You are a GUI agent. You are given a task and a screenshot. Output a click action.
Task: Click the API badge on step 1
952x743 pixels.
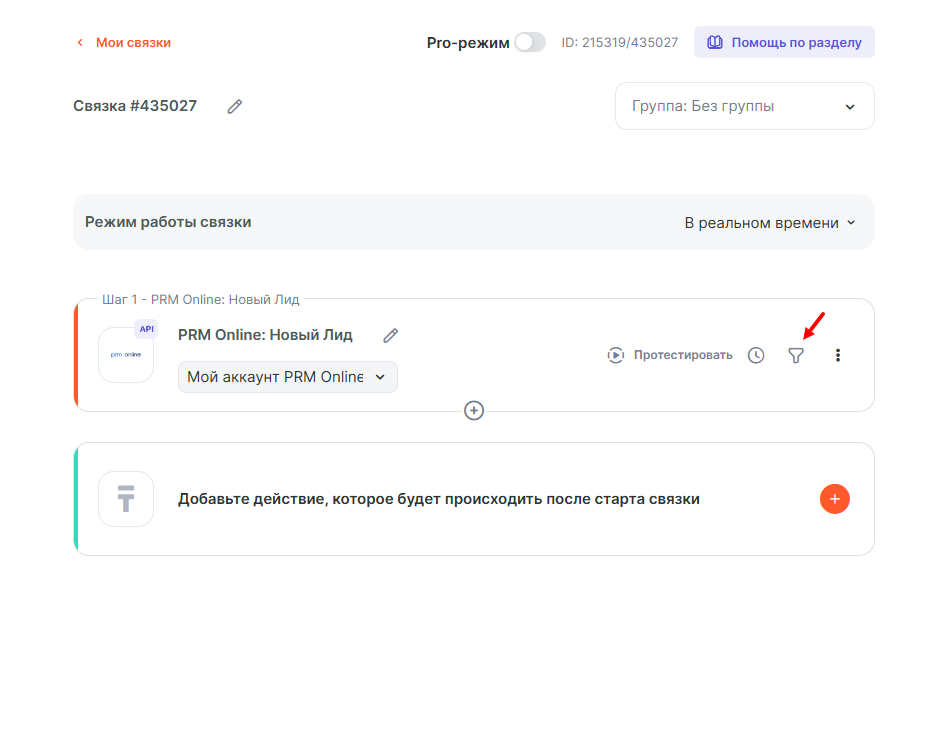point(146,329)
